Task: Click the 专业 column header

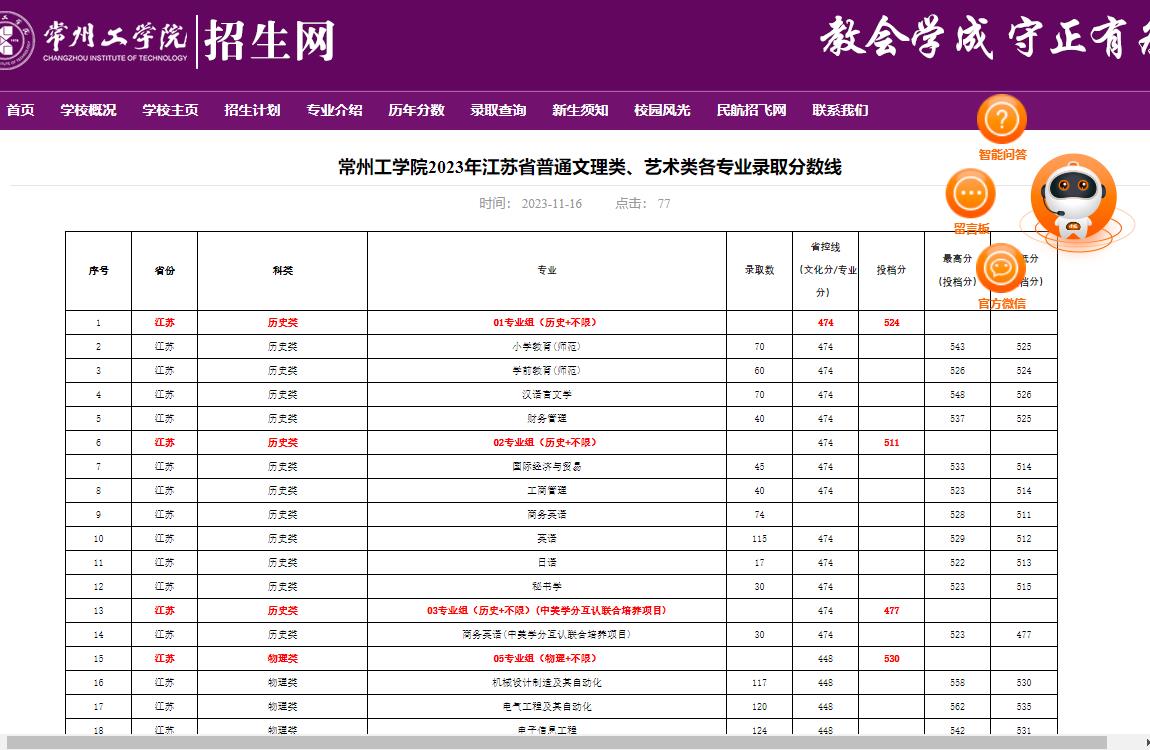Action: click(547, 271)
